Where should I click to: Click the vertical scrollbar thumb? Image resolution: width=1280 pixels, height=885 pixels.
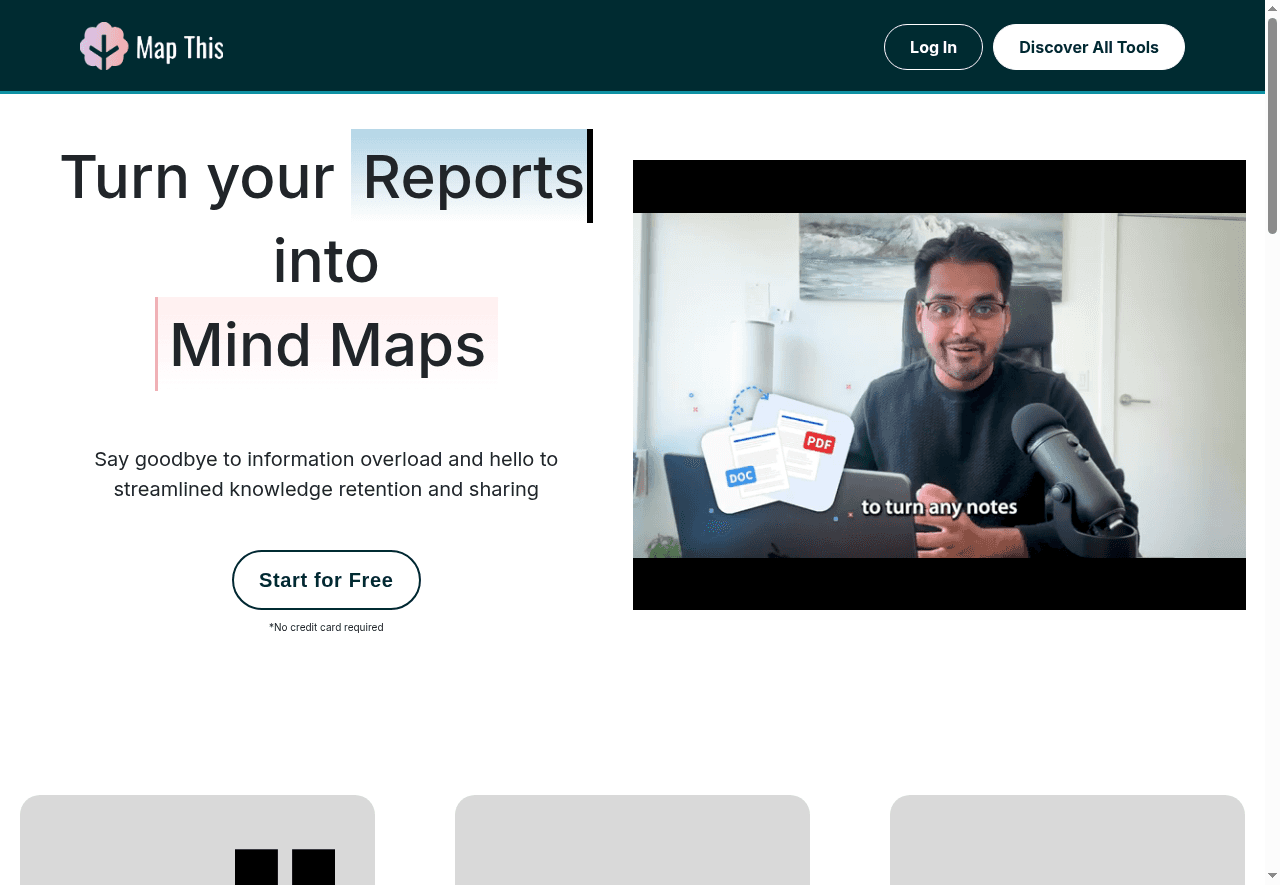pos(1272,125)
